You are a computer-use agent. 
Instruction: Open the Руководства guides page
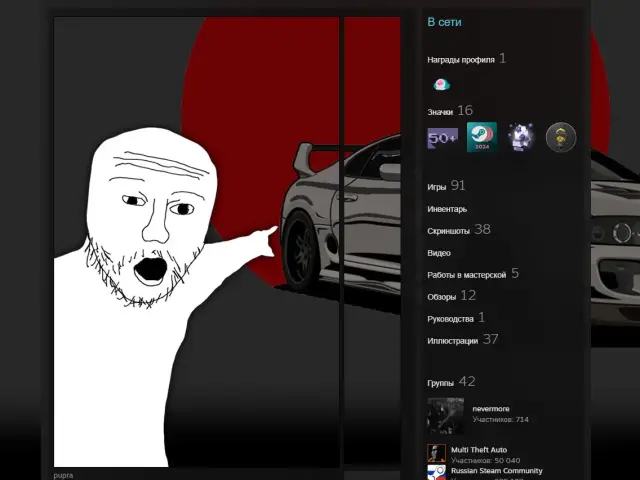[450, 319]
